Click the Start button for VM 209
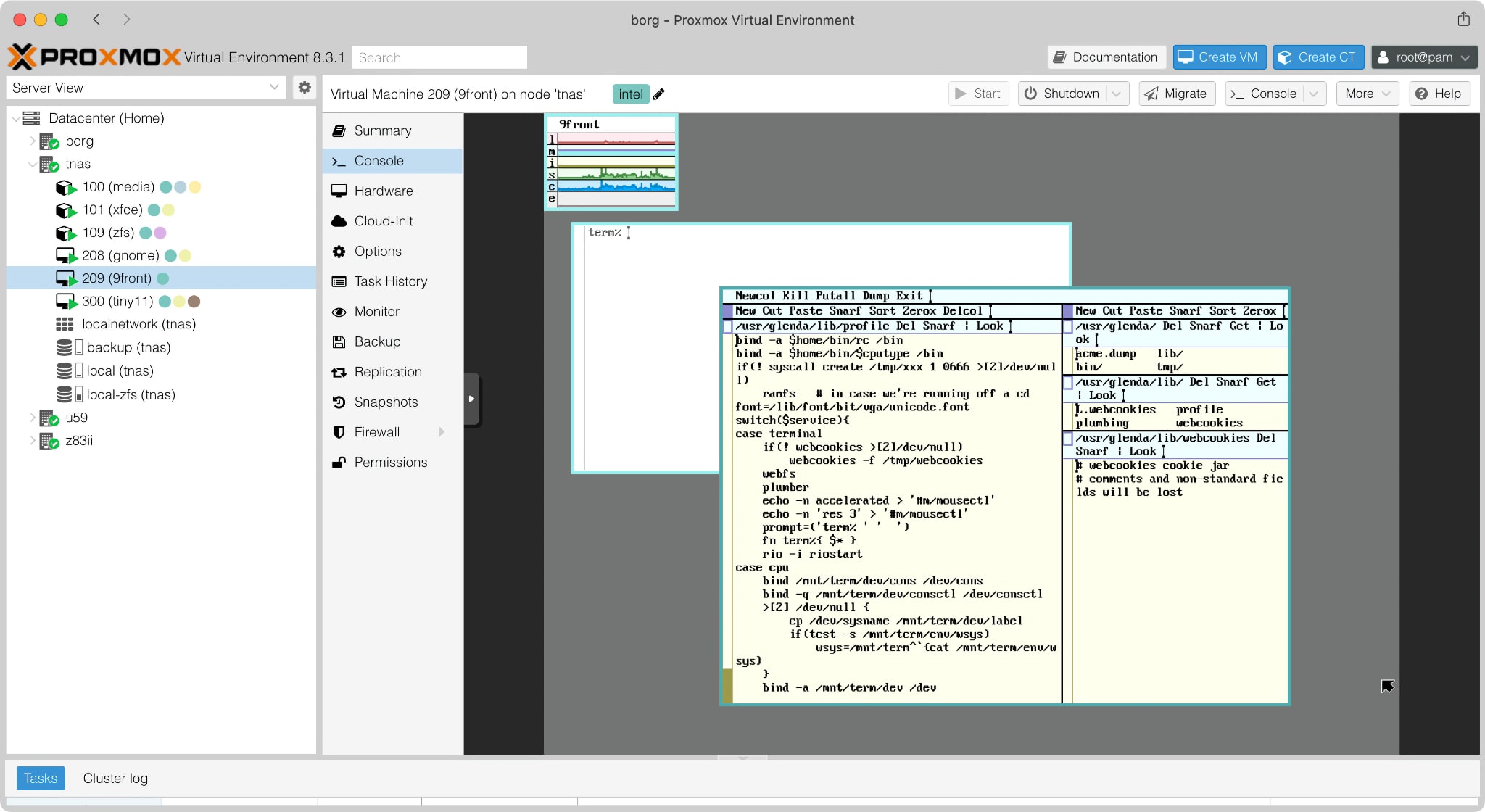Screen dimensions: 1485x812 978,92
